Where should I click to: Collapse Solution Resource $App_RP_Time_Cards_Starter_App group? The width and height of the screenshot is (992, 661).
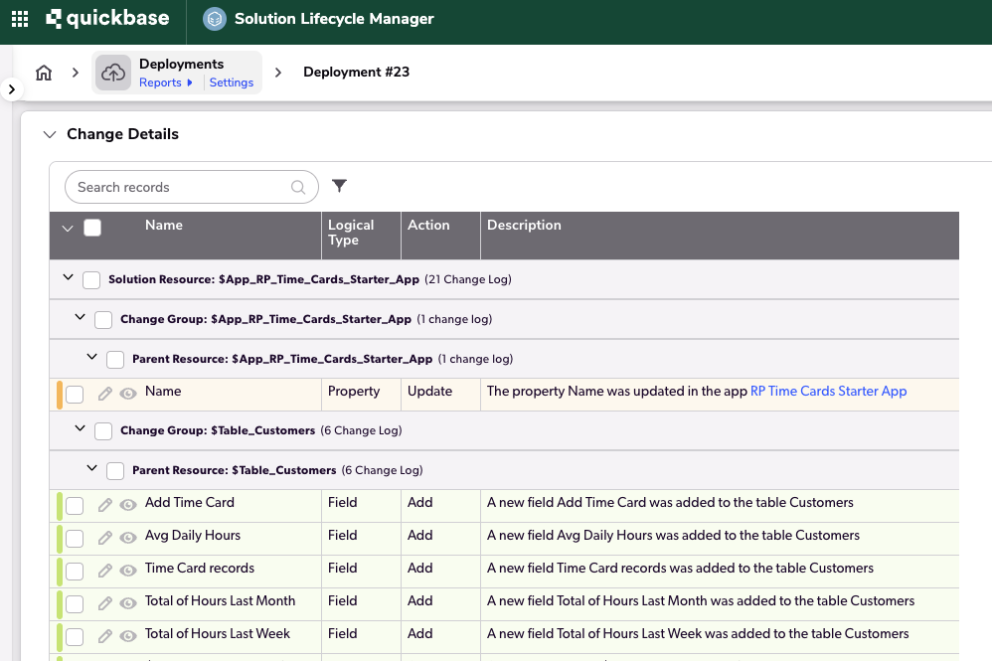point(68,279)
